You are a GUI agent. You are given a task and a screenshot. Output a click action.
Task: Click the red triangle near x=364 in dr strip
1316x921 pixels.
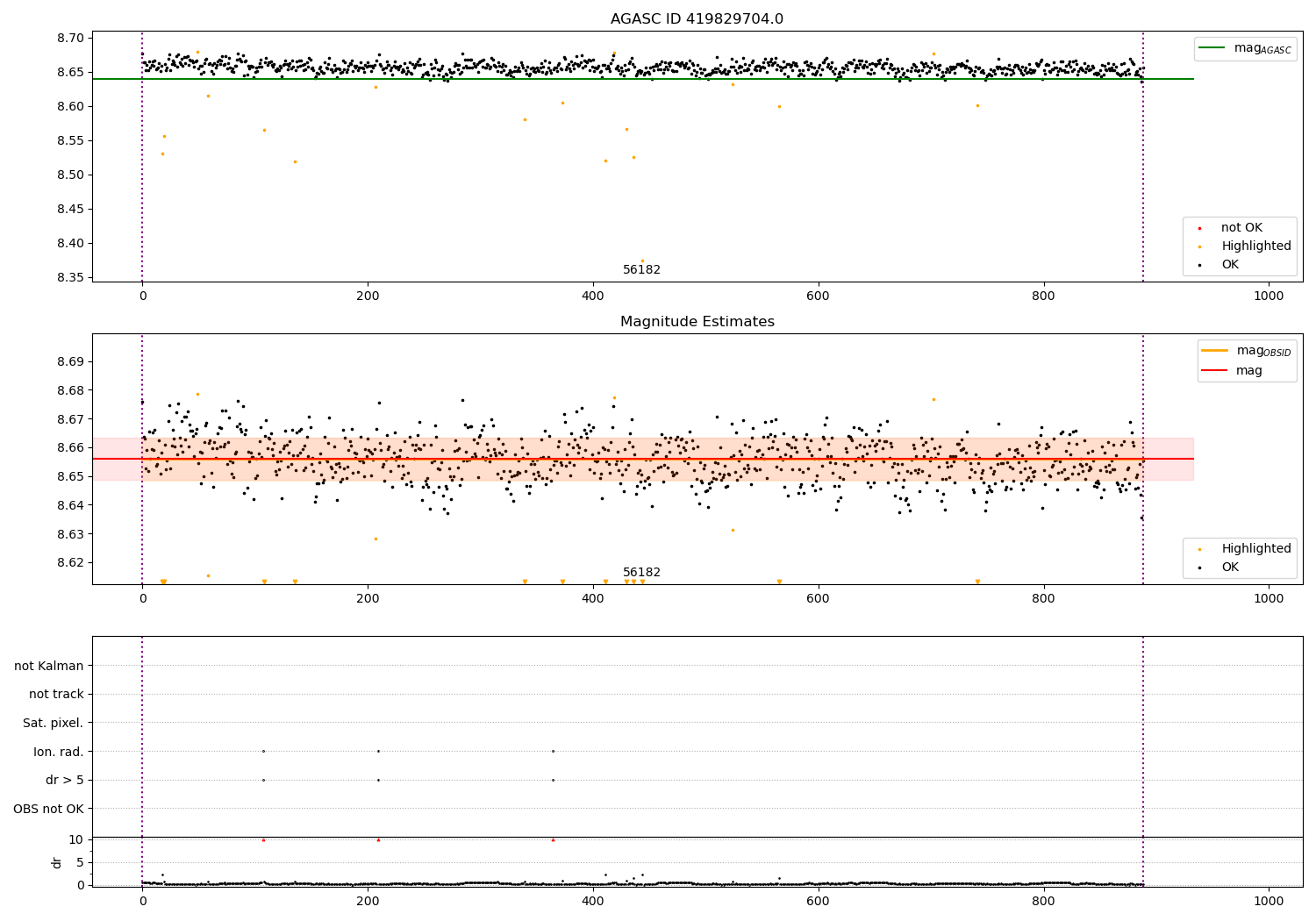pyautogui.click(x=553, y=839)
